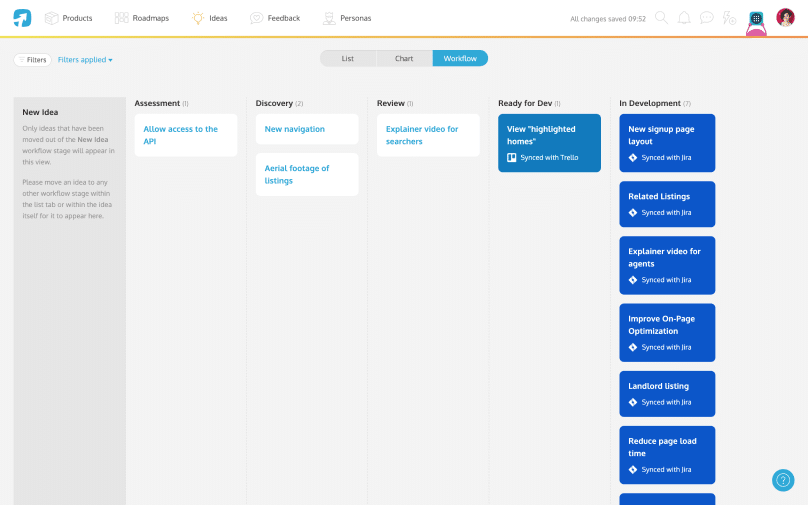Click Jira icon on Landlord listing card
This screenshot has width=808, height=505.
pyautogui.click(x=633, y=402)
